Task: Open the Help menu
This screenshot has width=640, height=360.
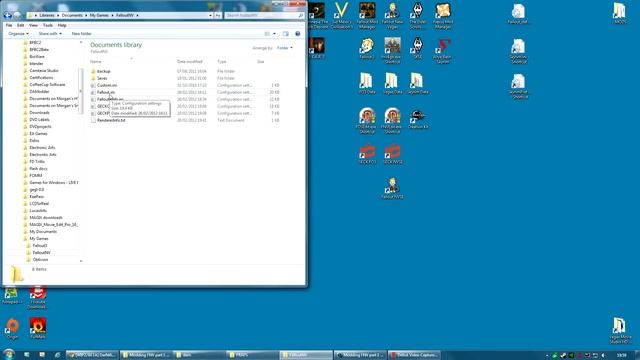Action: pyautogui.click(x=62, y=25)
